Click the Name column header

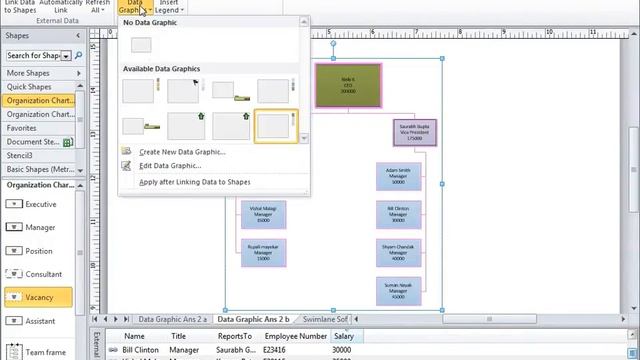coord(134,336)
